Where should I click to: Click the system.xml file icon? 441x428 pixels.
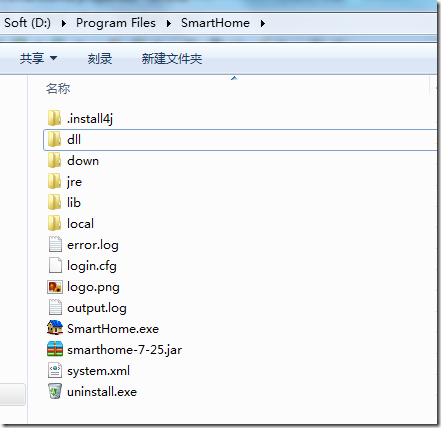pos(55,370)
